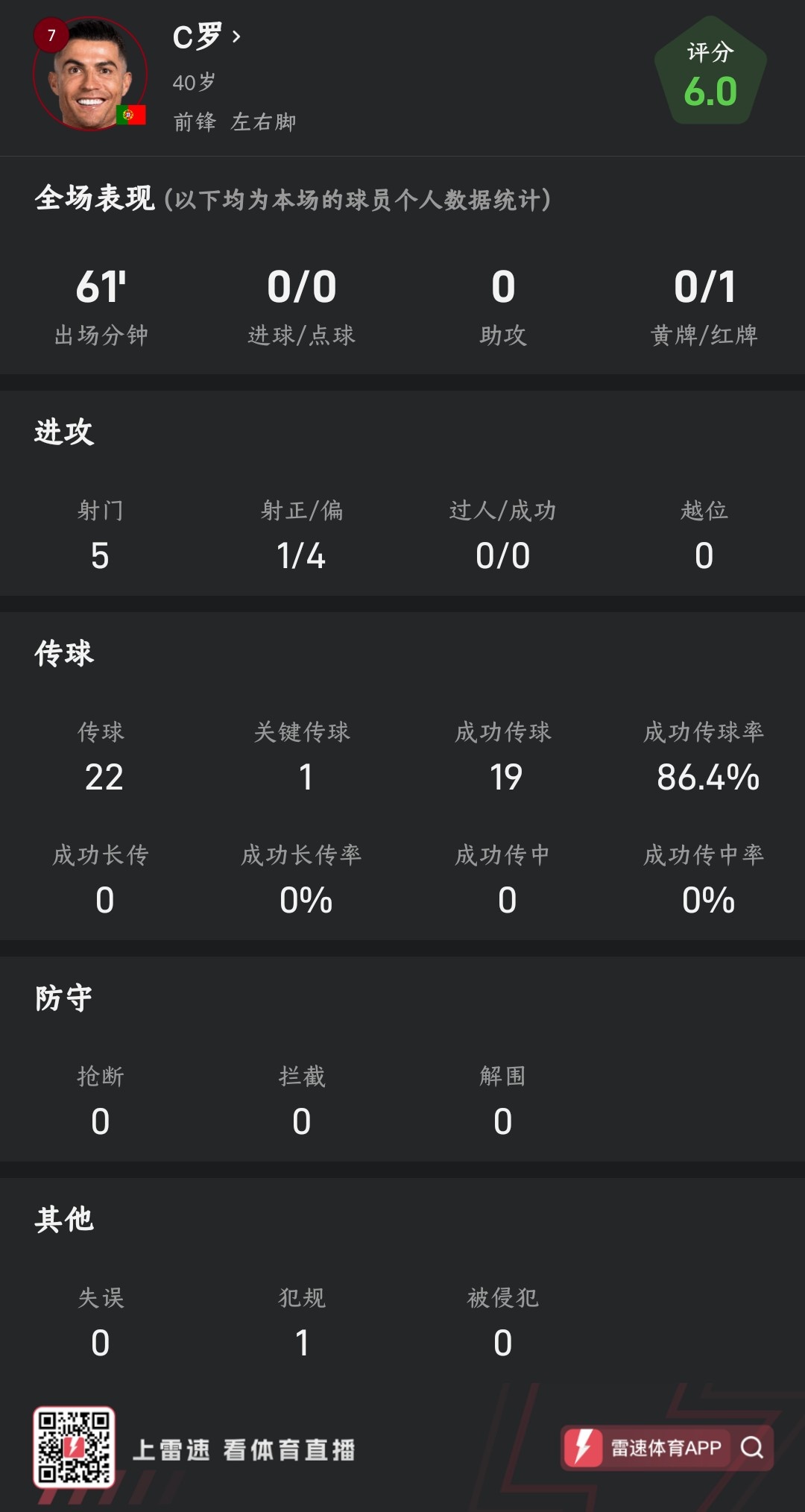Viewport: 805px width, 1512px height.
Task: Tap the 防守 section heading
Action: (64, 998)
